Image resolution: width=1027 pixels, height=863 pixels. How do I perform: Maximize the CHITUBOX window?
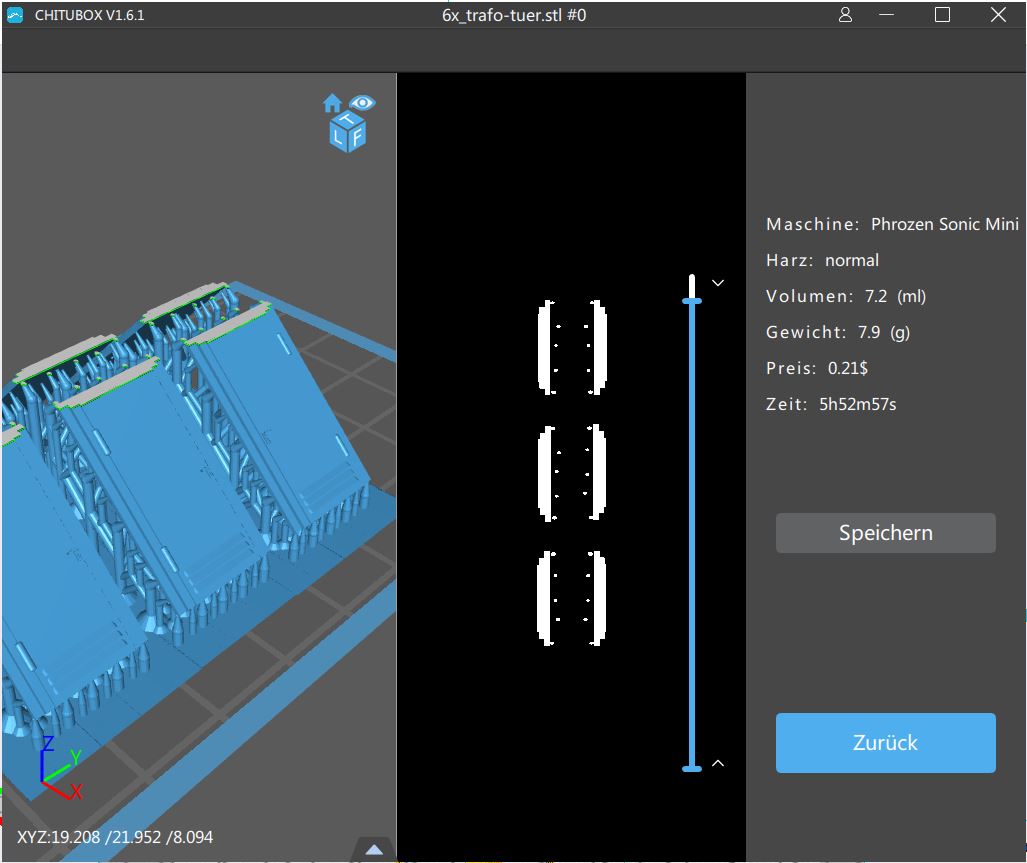[942, 14]
